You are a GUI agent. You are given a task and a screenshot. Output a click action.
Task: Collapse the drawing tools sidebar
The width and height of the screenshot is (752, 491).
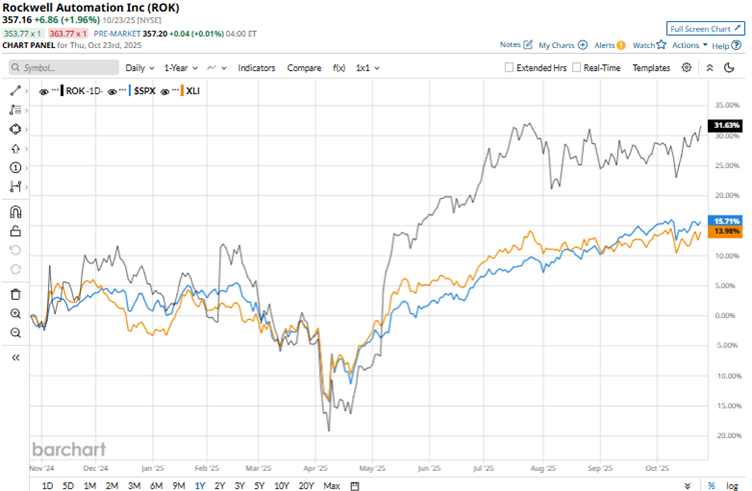click(x=15, y=358)
